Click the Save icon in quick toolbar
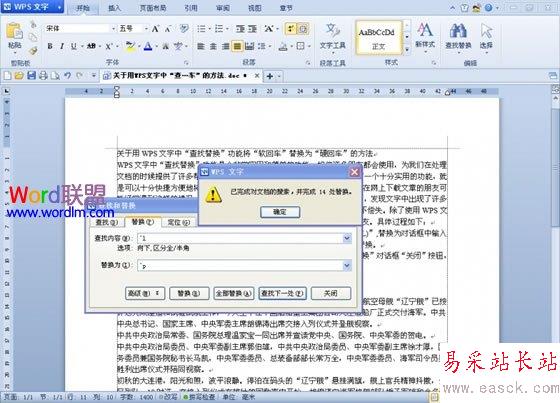 31,75
